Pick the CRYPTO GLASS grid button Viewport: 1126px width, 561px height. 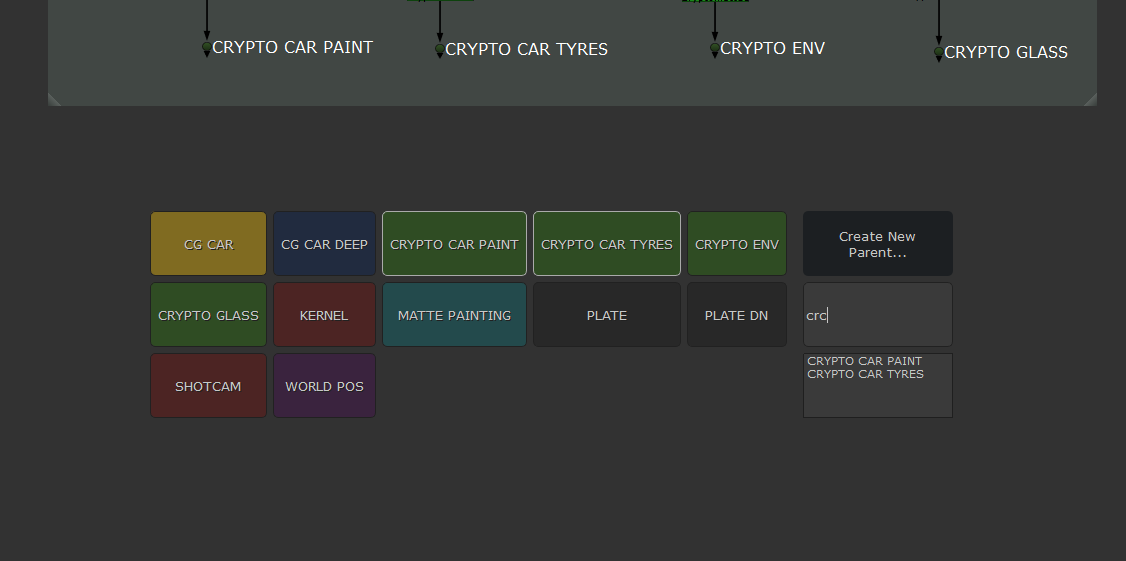(208, 315)
